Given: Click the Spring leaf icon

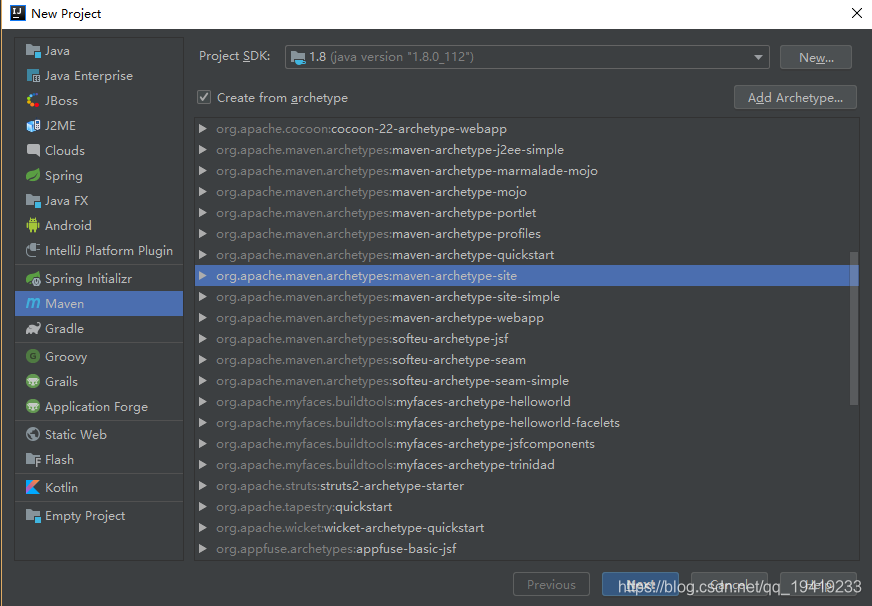Looking at the screenshot, I should pyautogui.click(x=33, y=176).
